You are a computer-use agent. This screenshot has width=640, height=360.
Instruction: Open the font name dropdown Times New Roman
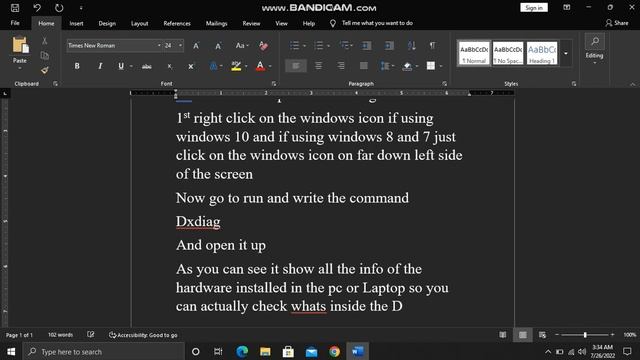click(x=159, y=46)
